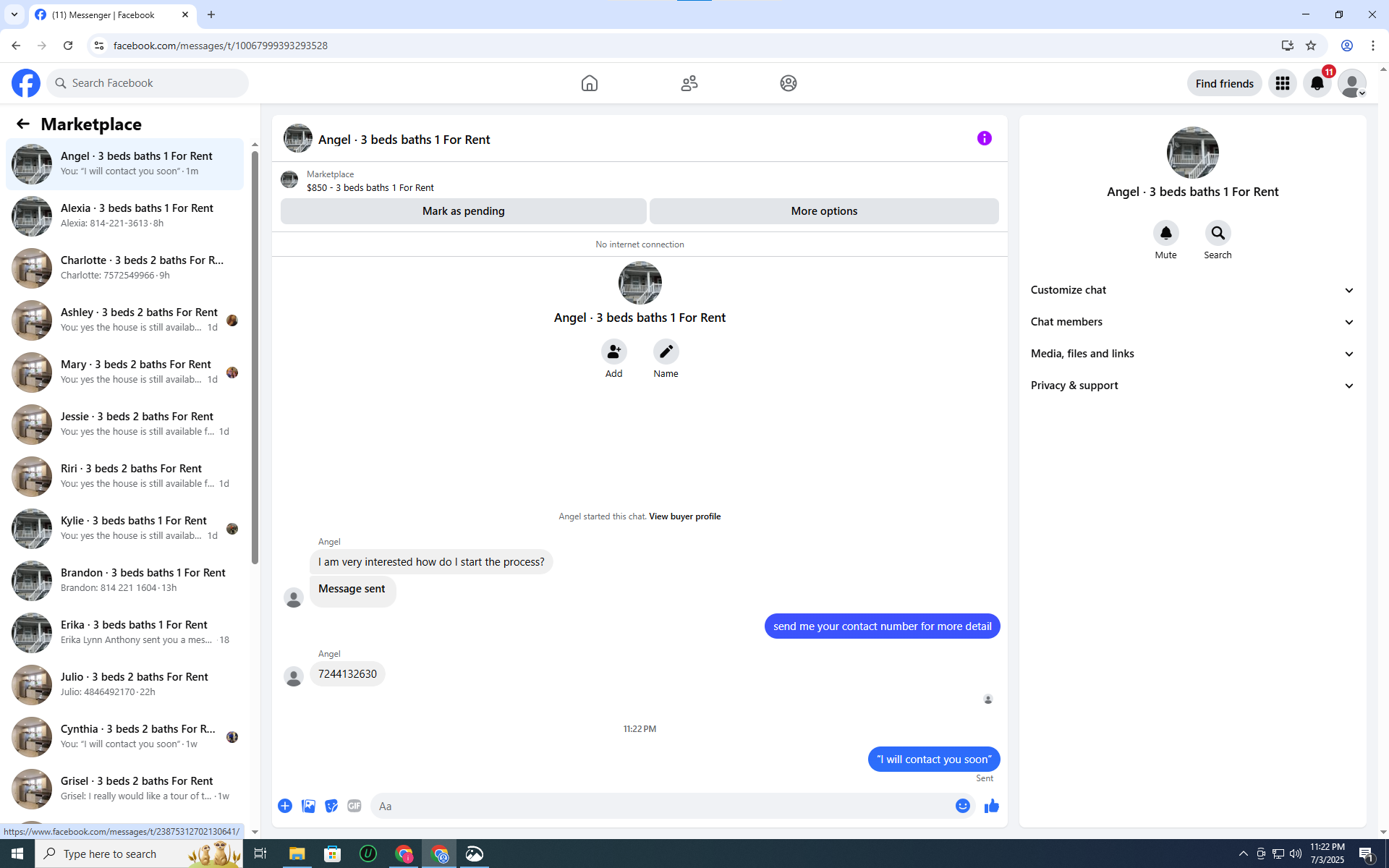Search within the conversation

[1218, 233]
